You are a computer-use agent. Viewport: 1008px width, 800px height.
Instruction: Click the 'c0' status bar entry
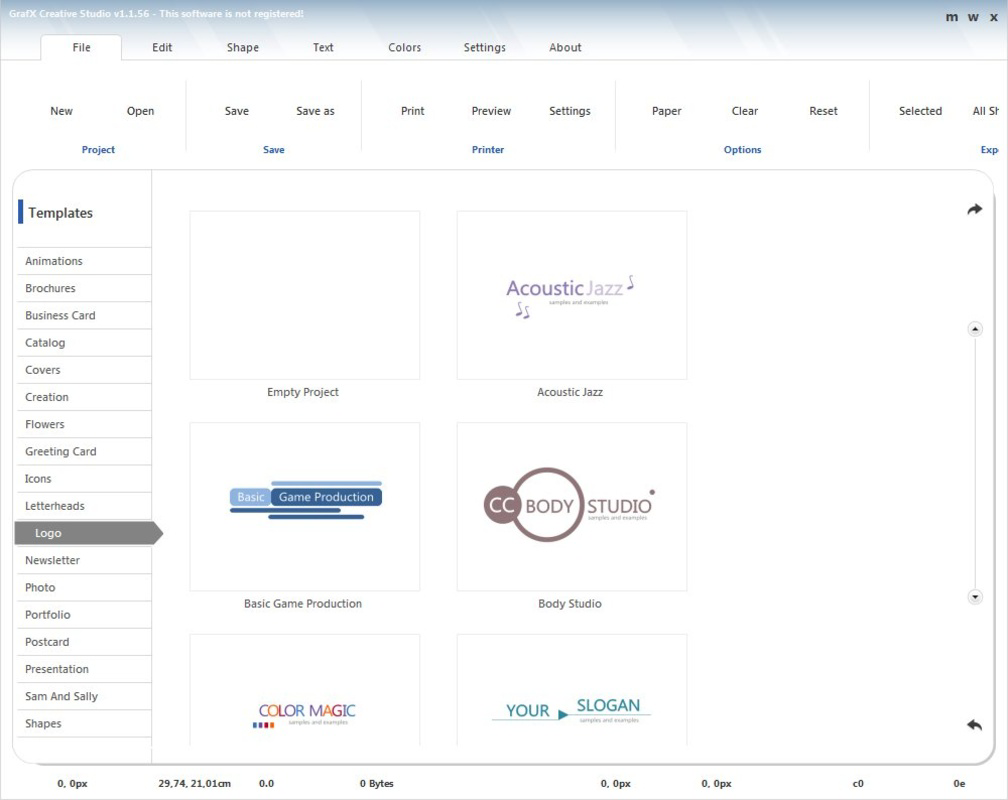coord(858,784)
